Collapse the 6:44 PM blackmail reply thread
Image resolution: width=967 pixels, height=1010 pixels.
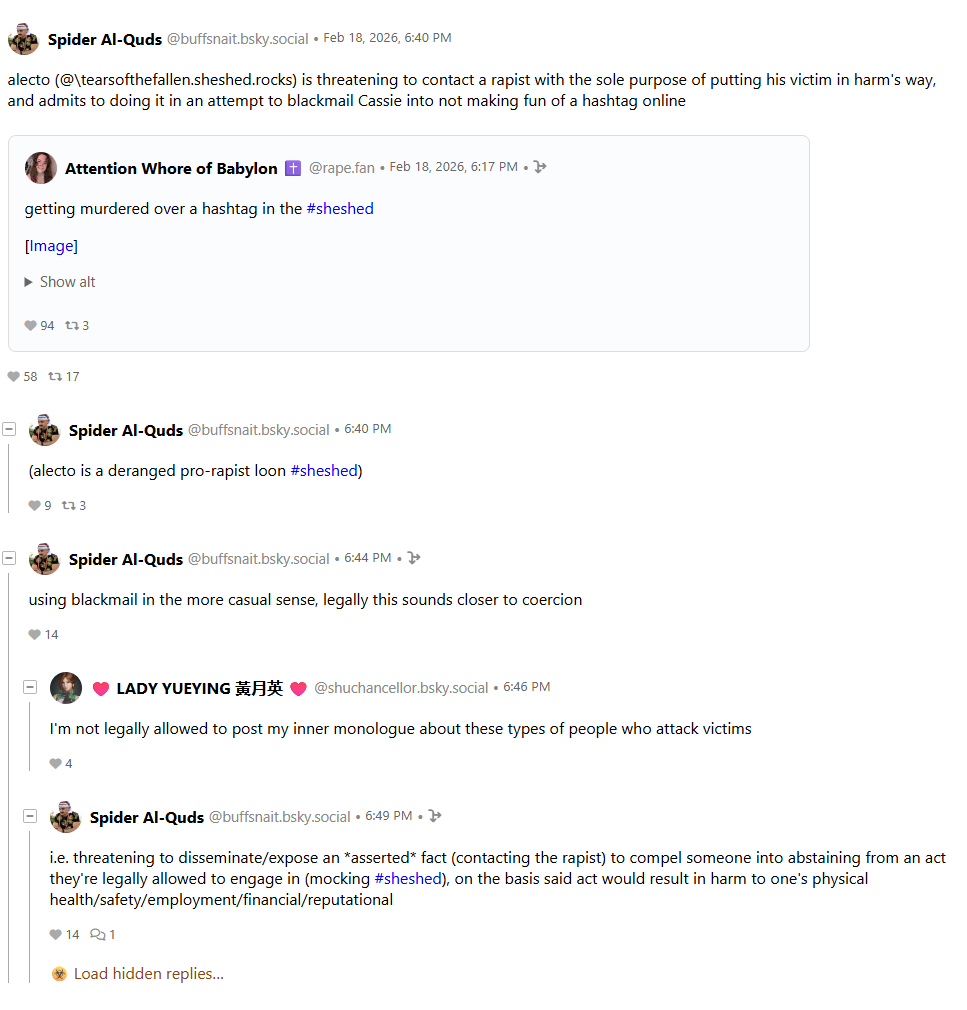tap(9, 558)
